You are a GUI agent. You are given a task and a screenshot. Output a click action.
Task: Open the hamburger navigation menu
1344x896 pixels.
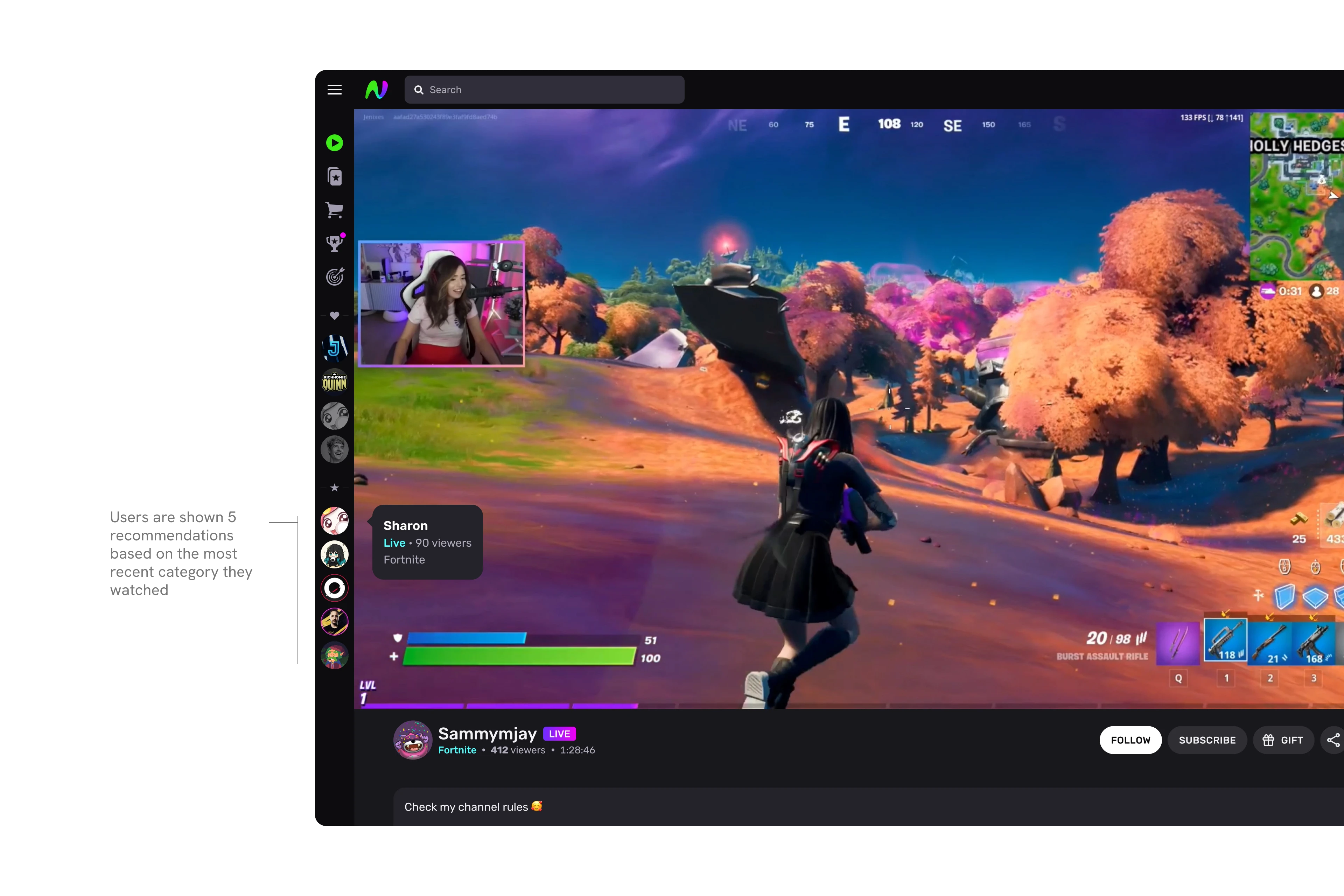[334, 90]
